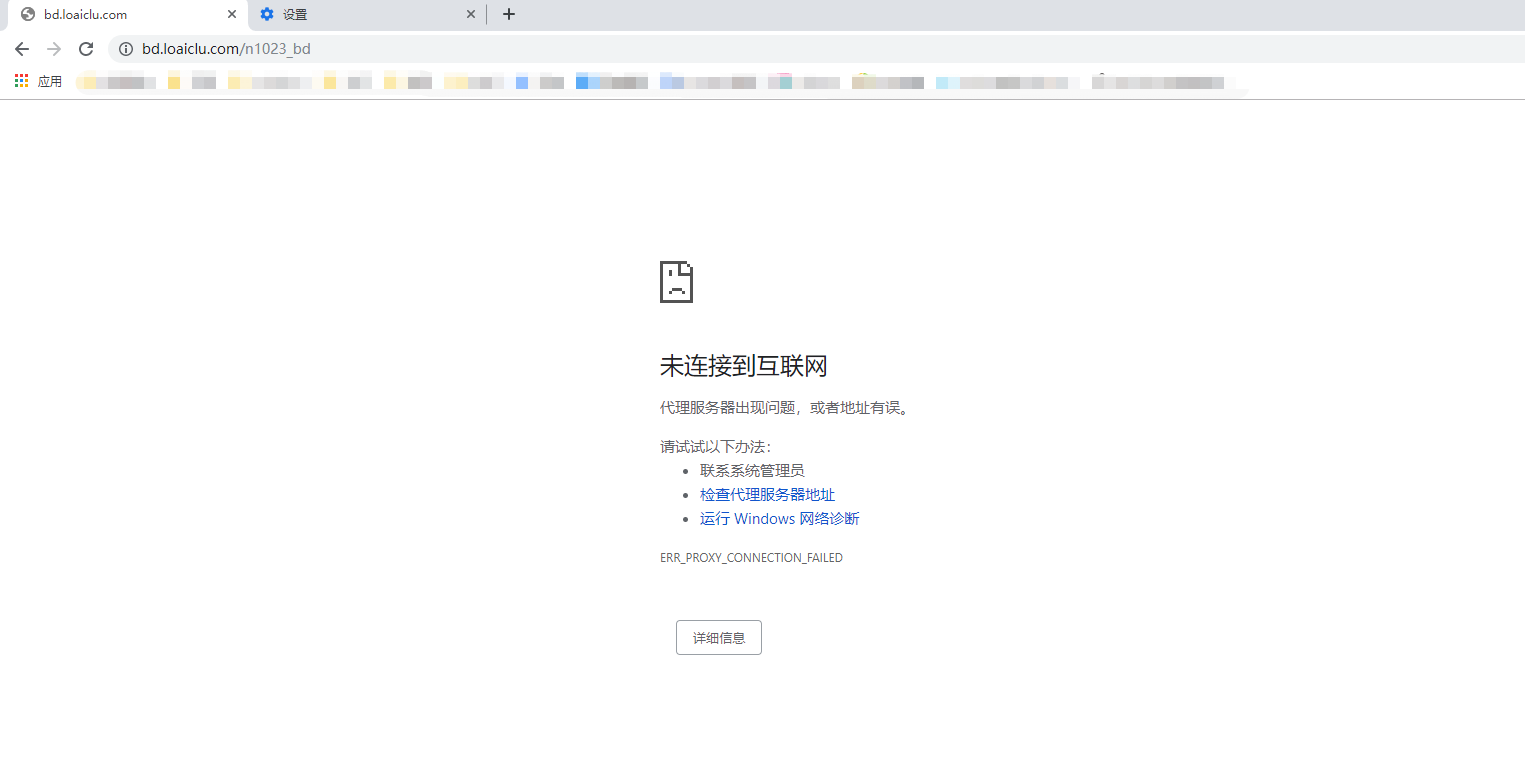Click the back navigation arrow

click(22, 48)
